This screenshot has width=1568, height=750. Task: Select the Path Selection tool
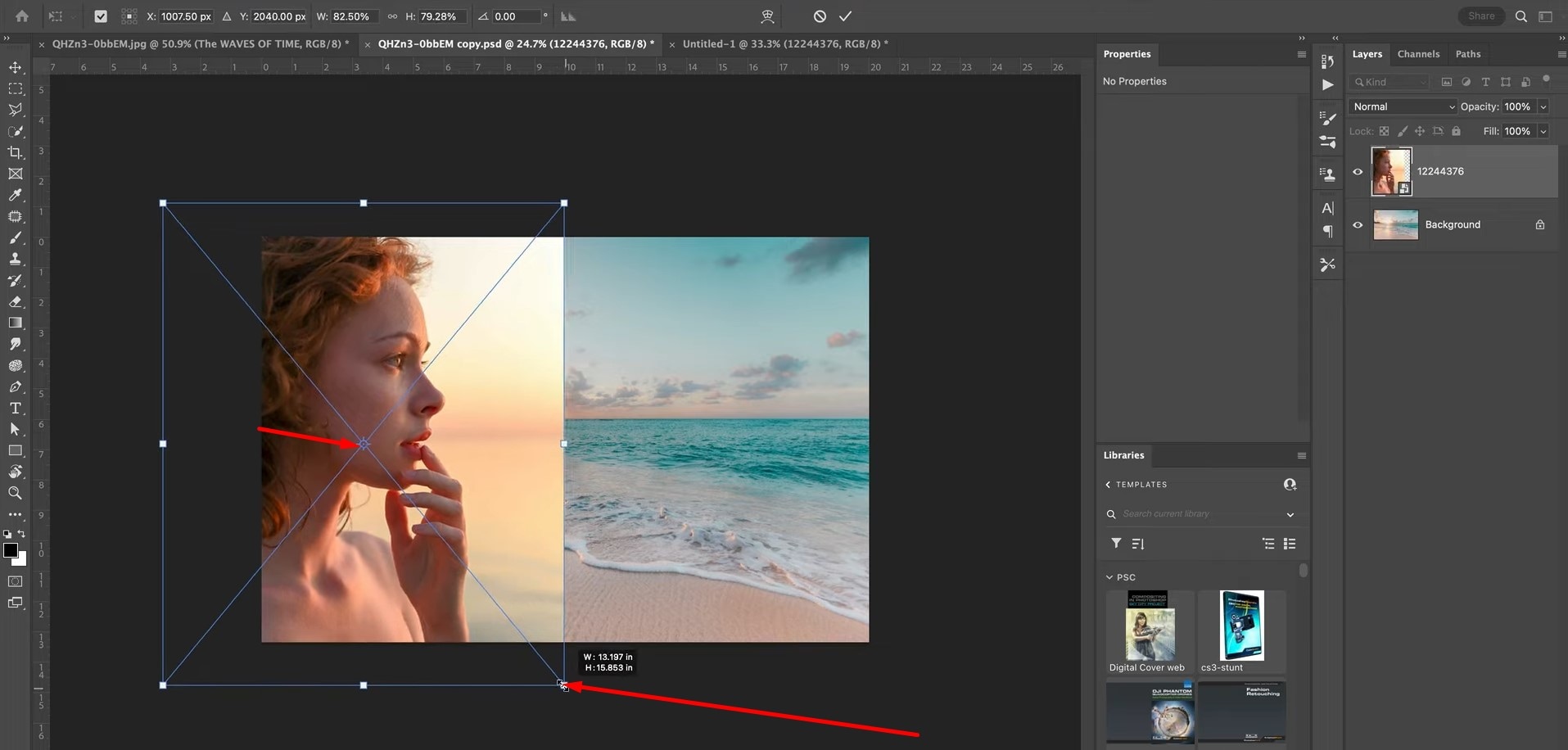coord(16,429)
